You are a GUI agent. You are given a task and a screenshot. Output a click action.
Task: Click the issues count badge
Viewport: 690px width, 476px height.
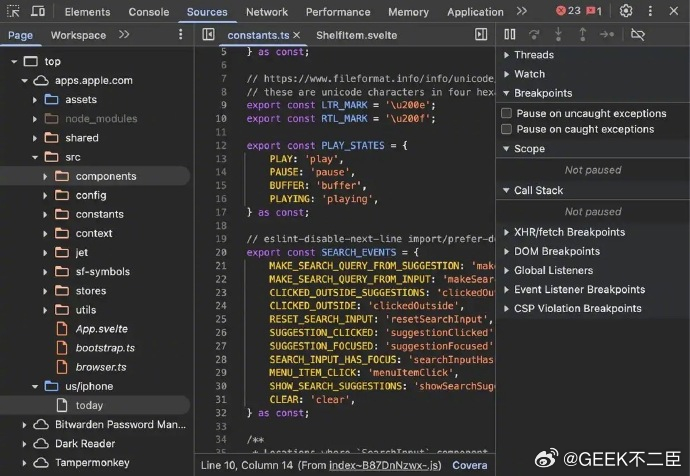pyautogui.click(x=594, y=11)
